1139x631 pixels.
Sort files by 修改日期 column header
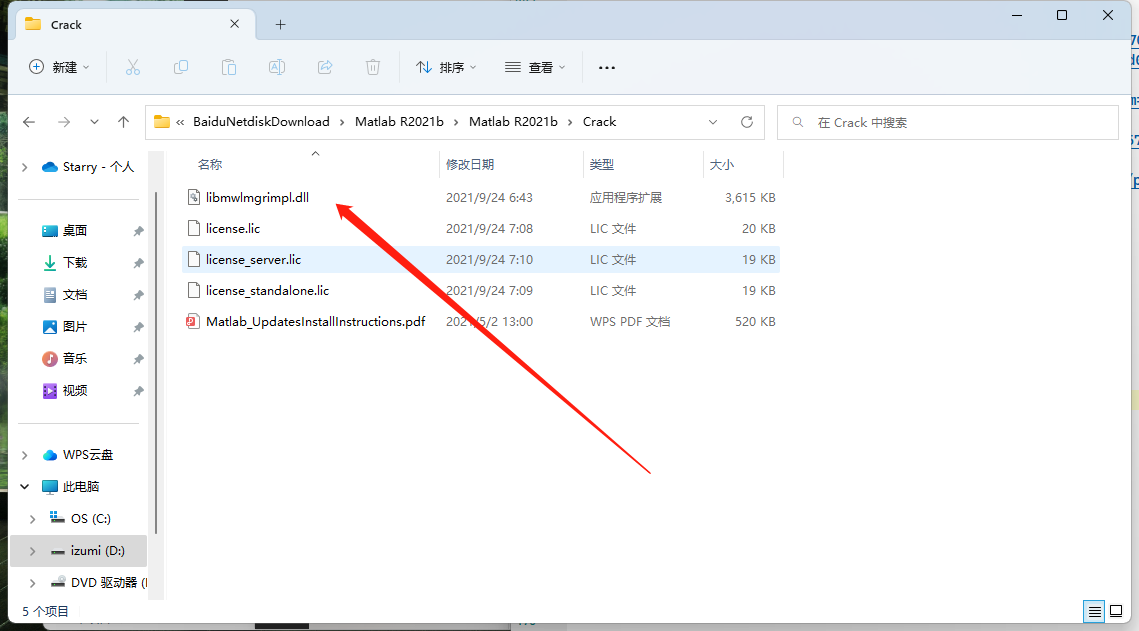tap(470, 164)
